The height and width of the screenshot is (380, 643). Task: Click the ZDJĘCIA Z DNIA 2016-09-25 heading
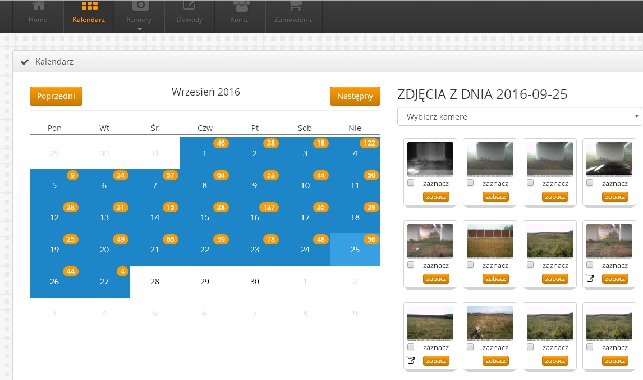(x=482, y=94)
